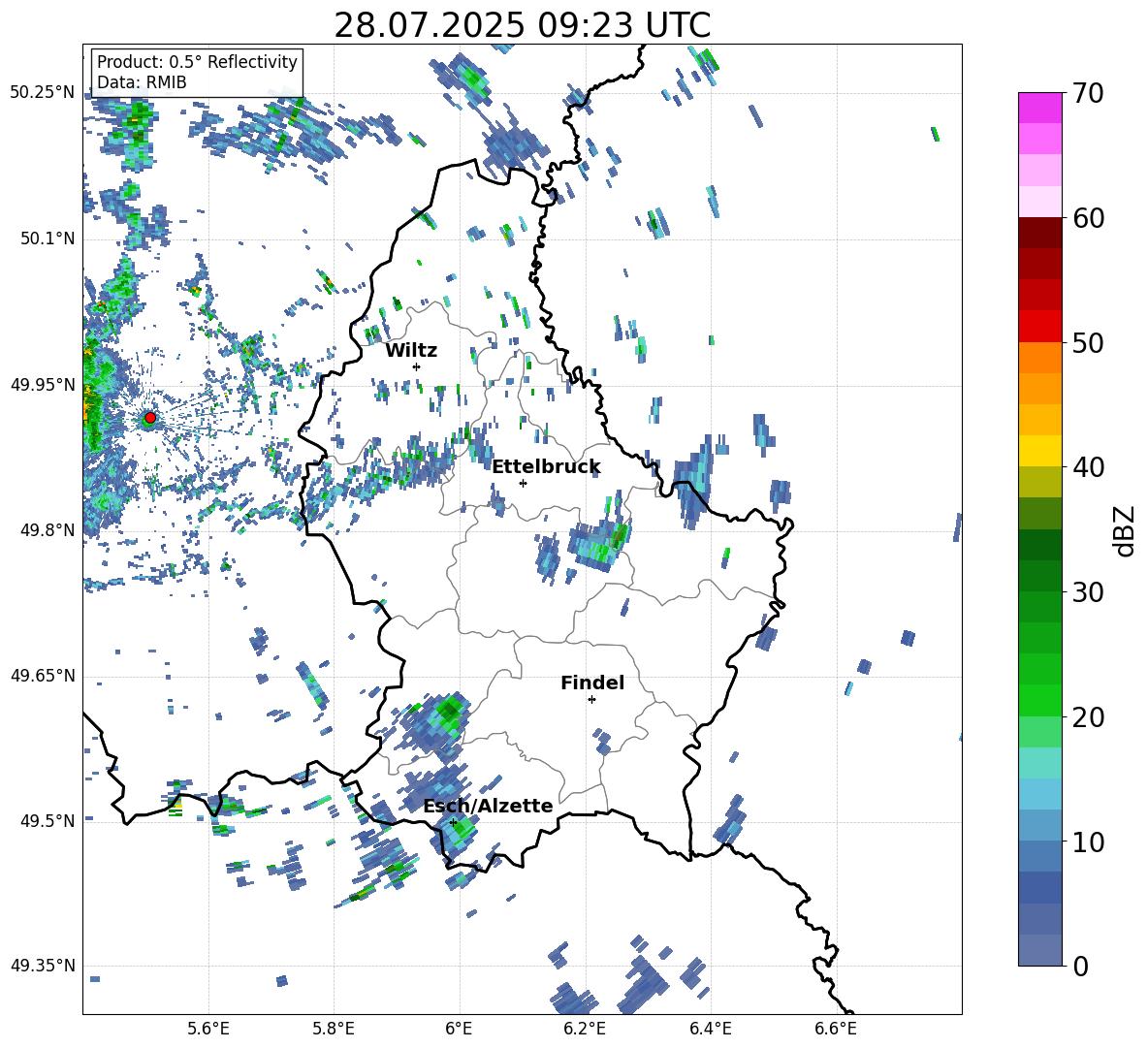The image size is (1148, 1048).
Task: Click the 5.8°E longitude label
Action: (x=334, y=1030)
